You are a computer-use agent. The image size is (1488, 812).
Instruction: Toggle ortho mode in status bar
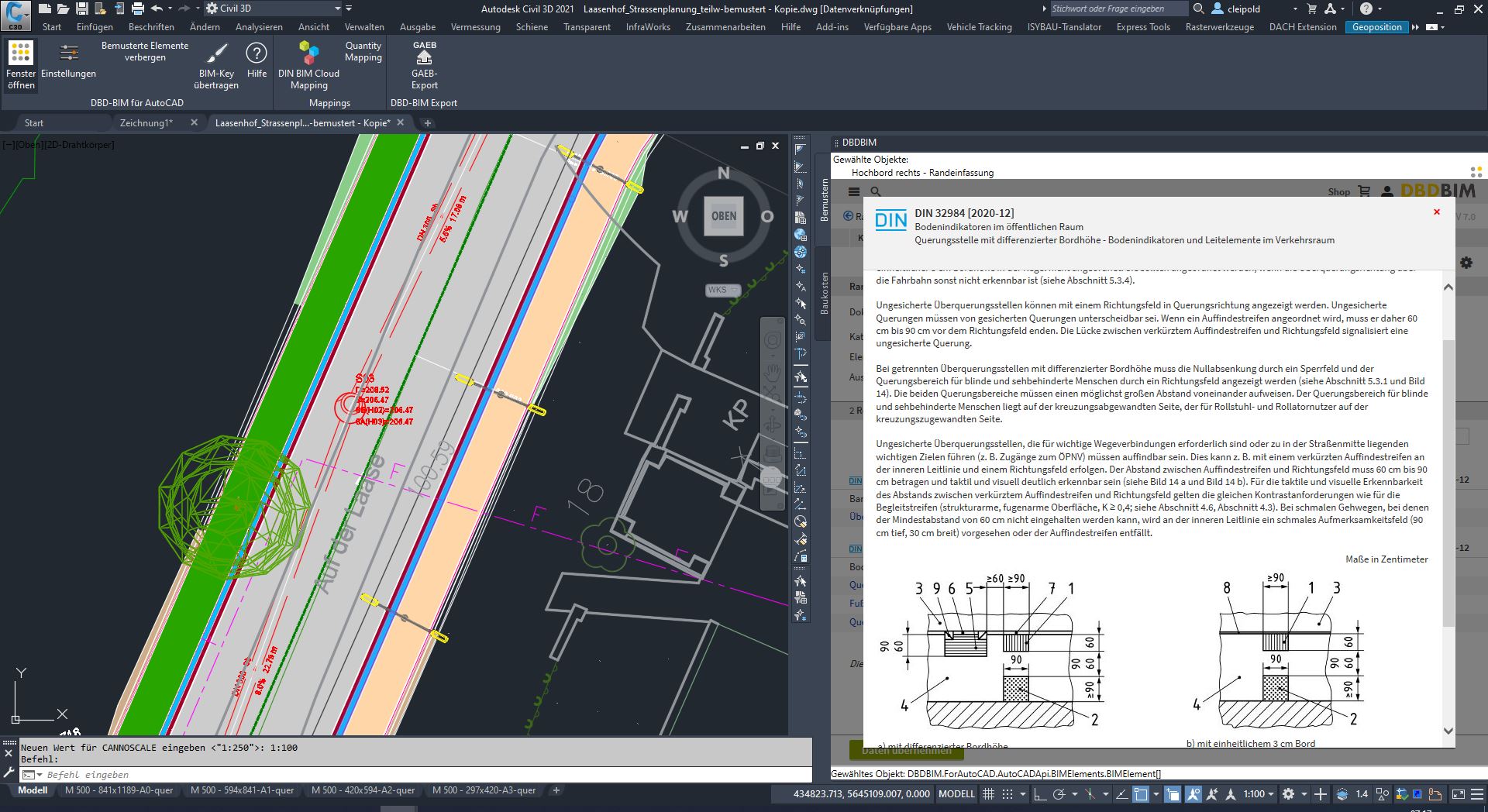click(x=1039, y=794)
